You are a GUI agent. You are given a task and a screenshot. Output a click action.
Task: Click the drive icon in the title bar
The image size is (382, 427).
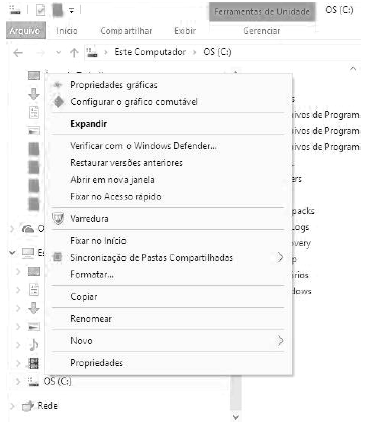[15, 10]
